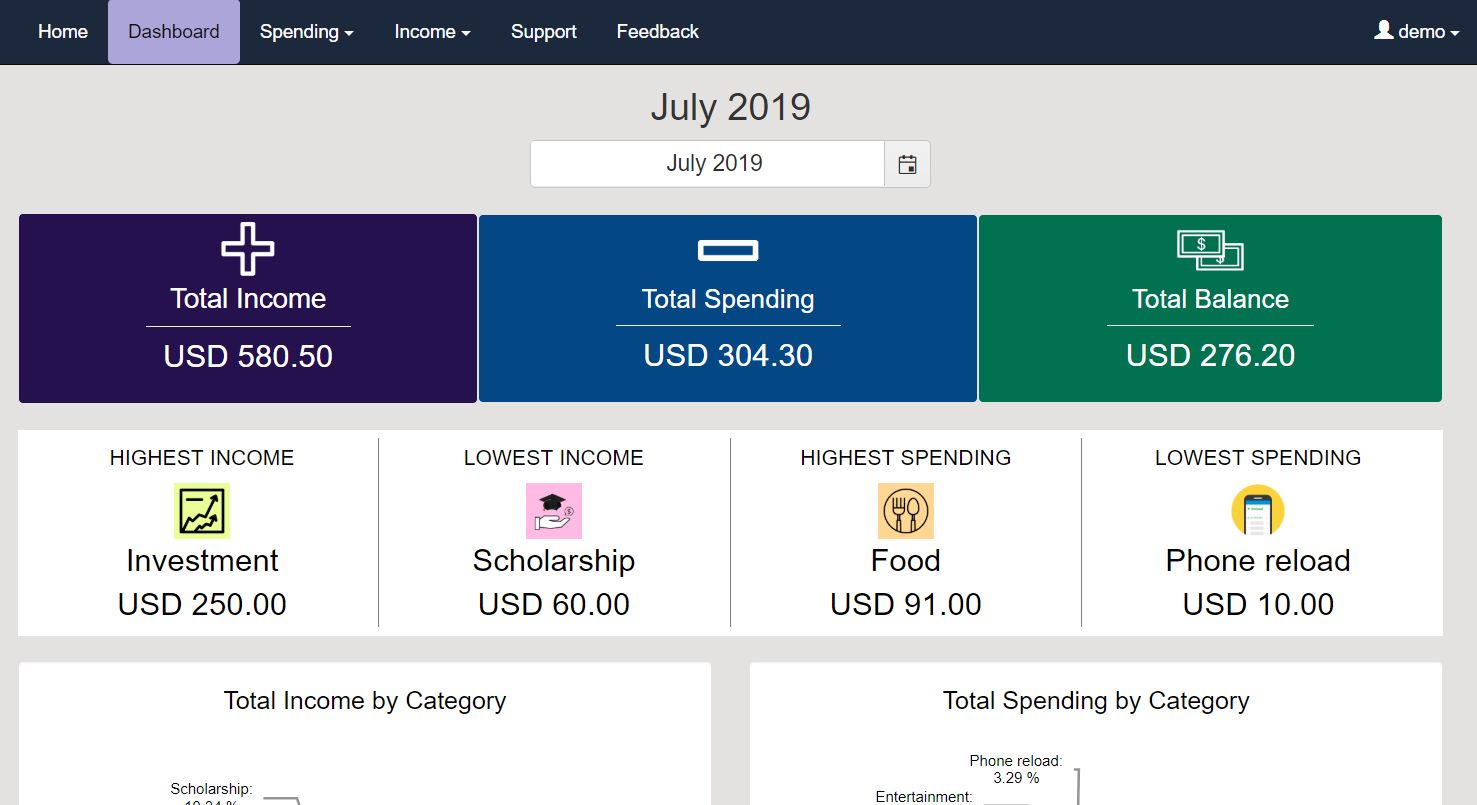Click the demo user profile icon
Image resolution: width=1477 pixels, height=805 pixels.
coord(1384,31)
